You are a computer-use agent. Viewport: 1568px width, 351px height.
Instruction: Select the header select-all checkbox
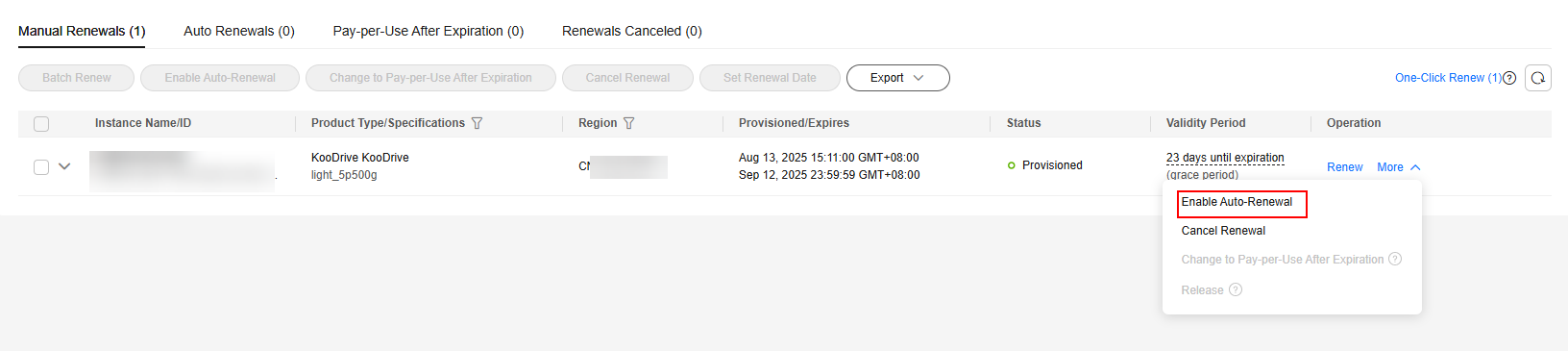coord(41,124)
